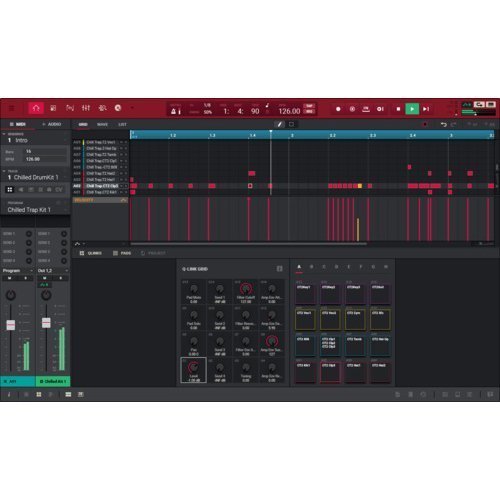The height and width of the screenshot is (500, 500).
Task: Click the Undo arrow icon
Action: click(444, 124)
